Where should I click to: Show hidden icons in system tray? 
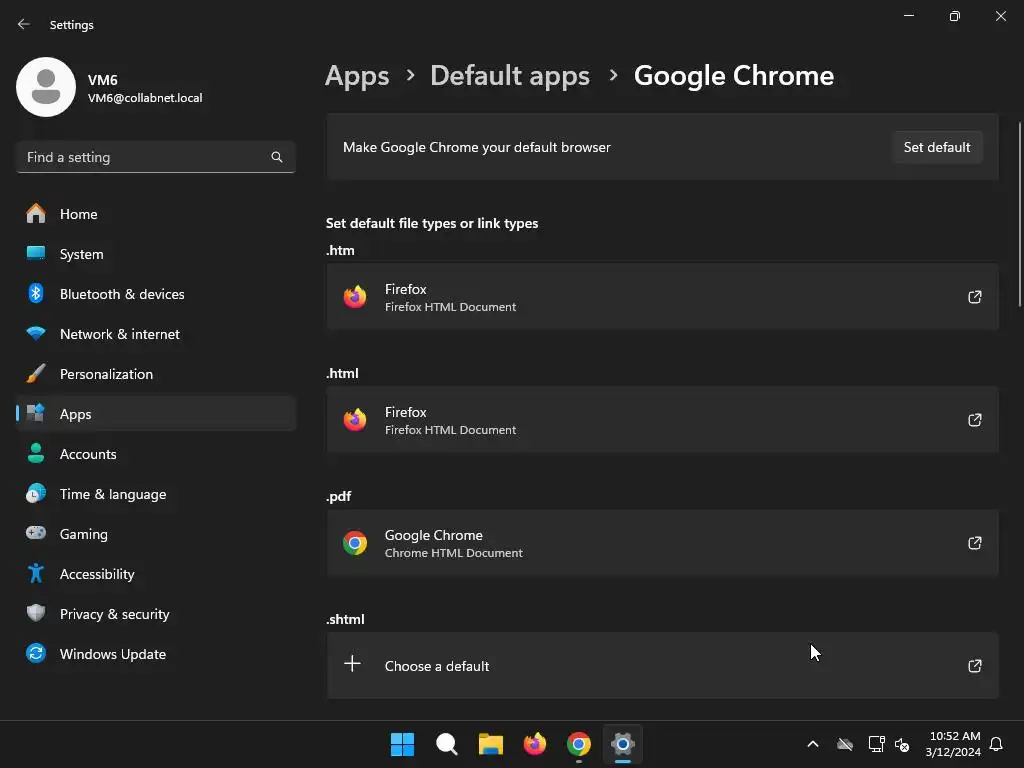tap(813, 744)
